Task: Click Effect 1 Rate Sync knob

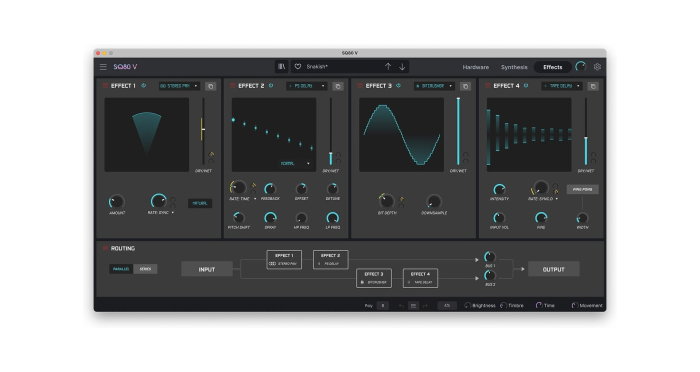Action: tap(158, 201)
